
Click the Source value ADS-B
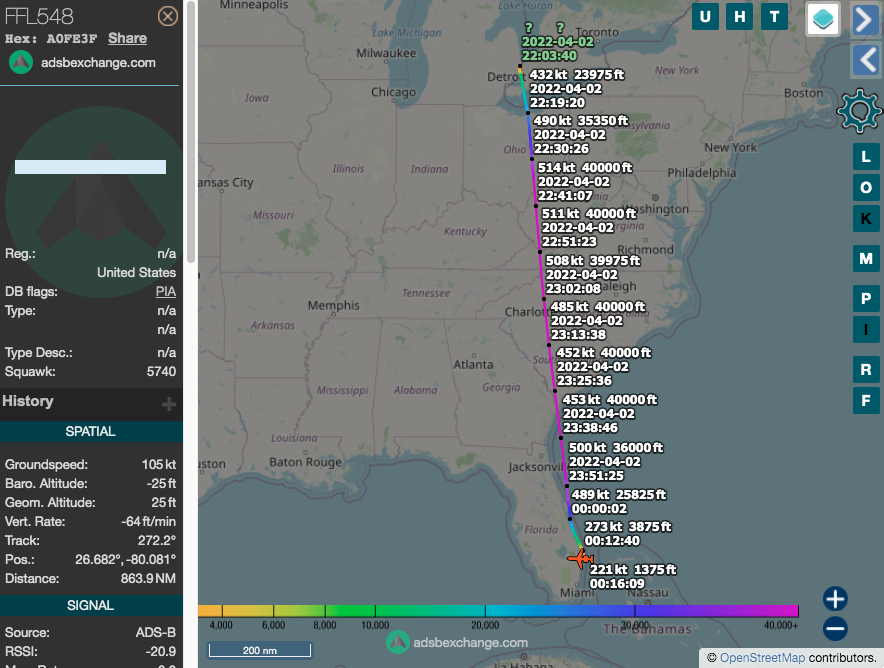(x=156, y=632)
